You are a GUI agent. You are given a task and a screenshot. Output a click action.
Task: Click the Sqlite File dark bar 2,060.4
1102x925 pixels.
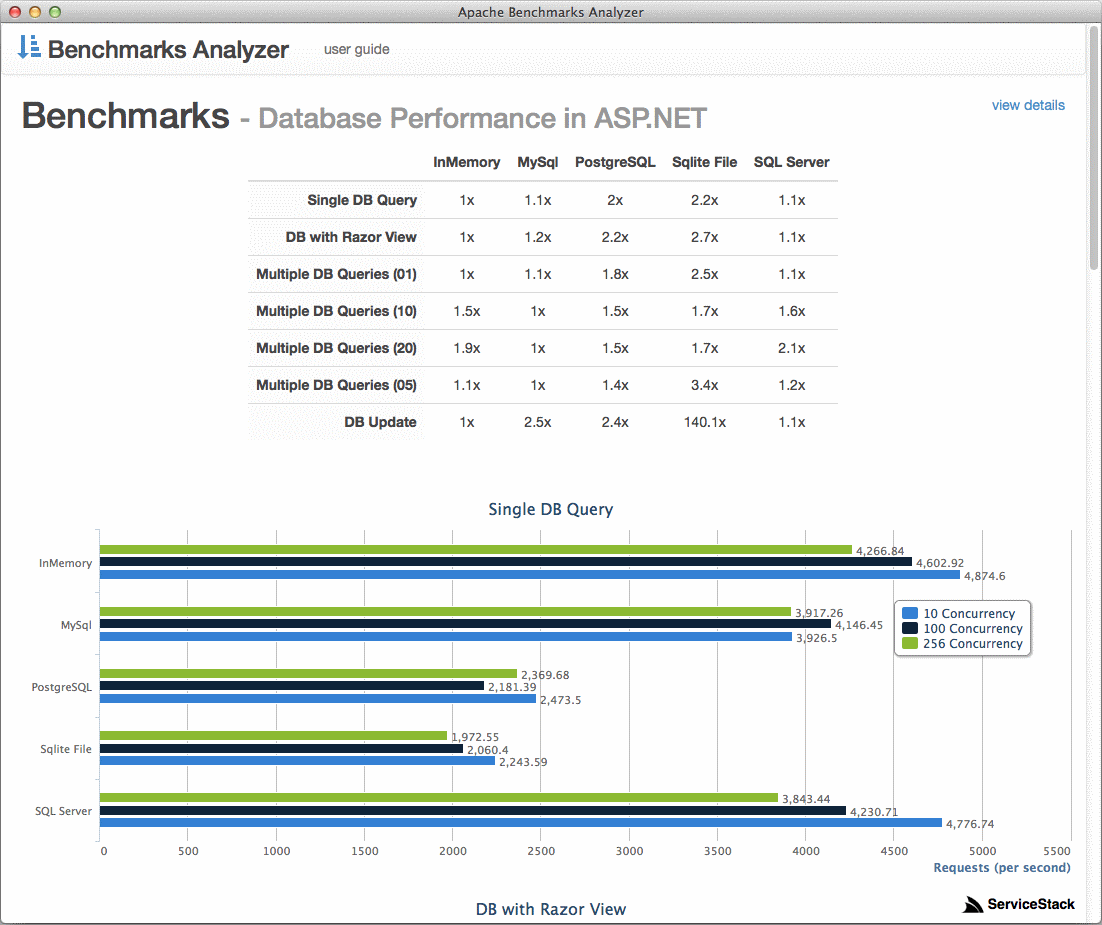pos(281,749)
